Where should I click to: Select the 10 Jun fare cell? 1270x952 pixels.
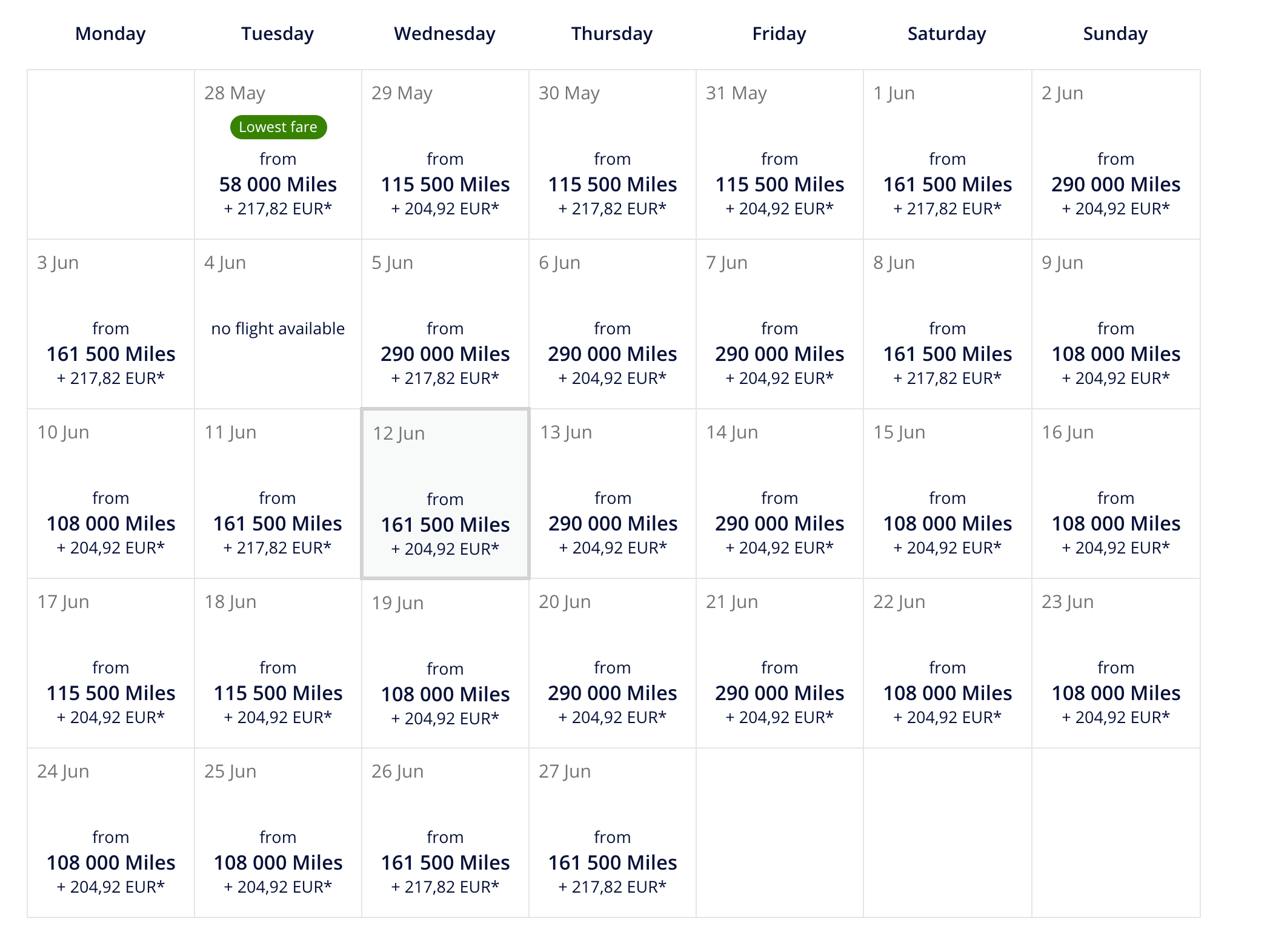111,494
